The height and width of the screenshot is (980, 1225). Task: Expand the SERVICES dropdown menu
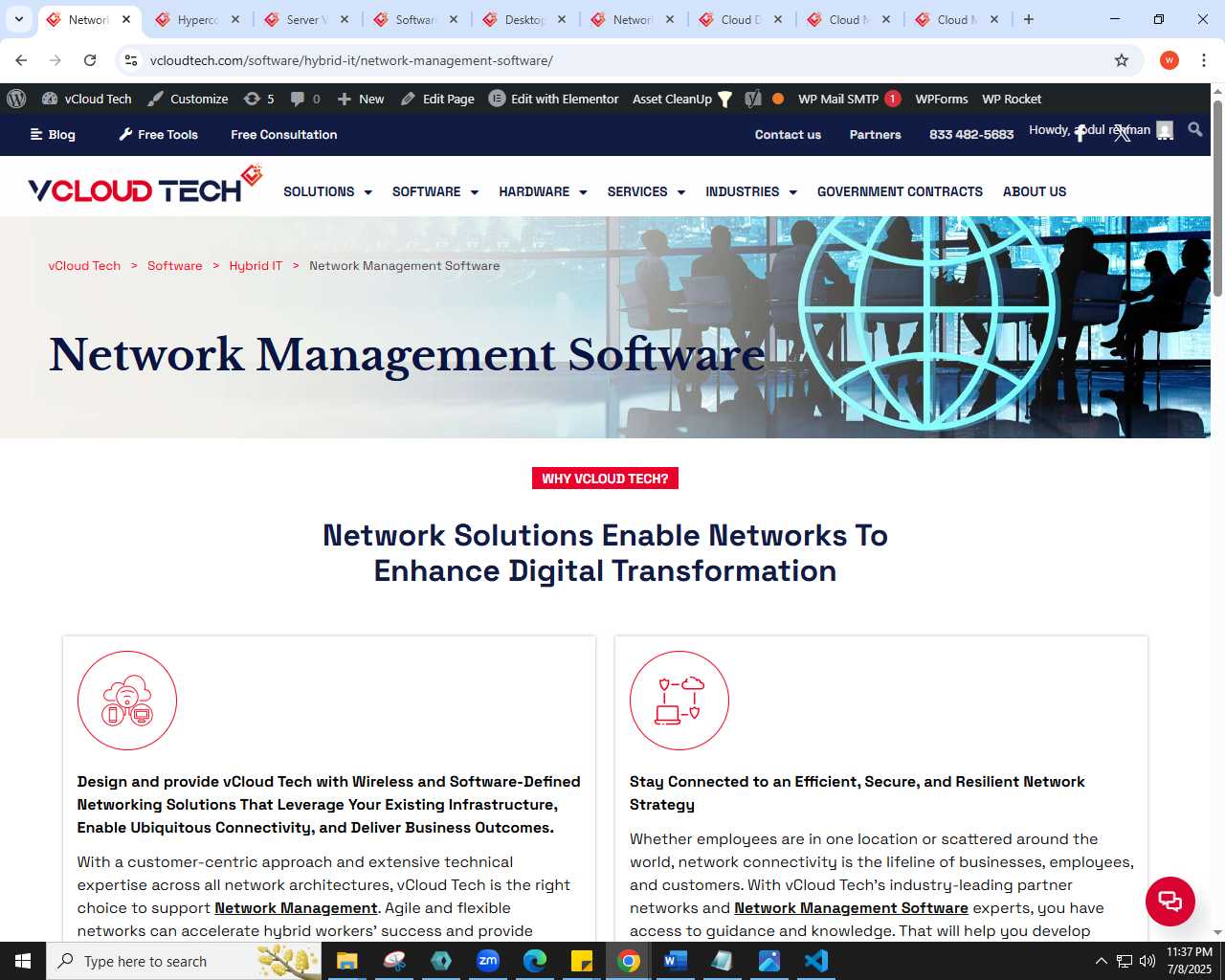click(x=646, y=191)
